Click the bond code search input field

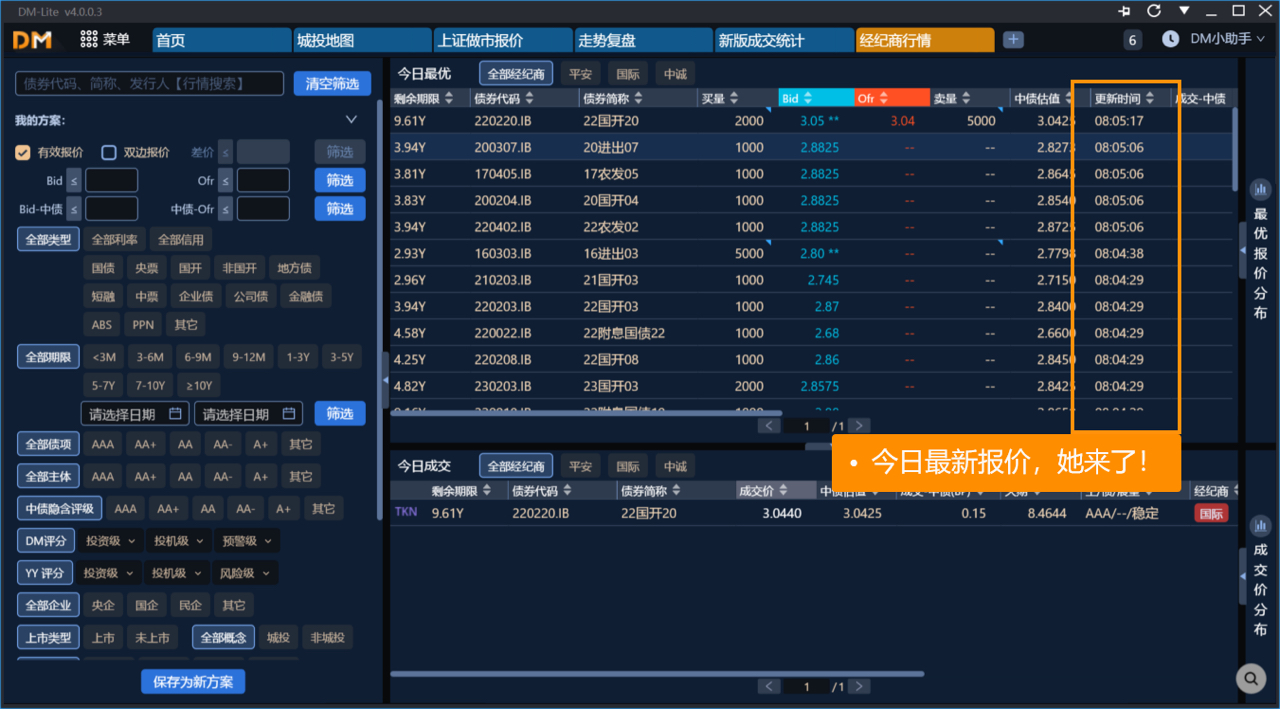150,84
